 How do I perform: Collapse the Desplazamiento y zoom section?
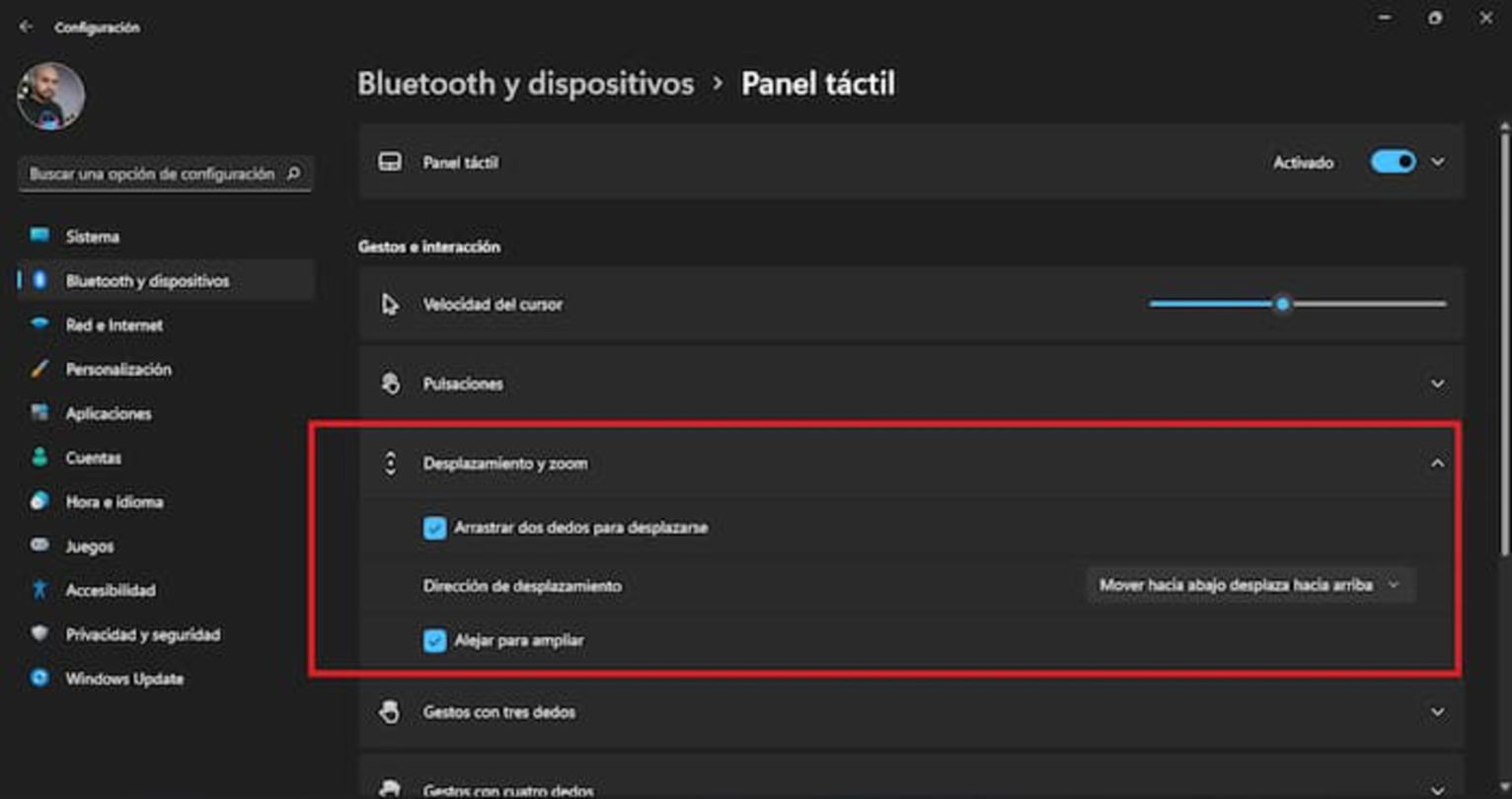click(1437, 464)
